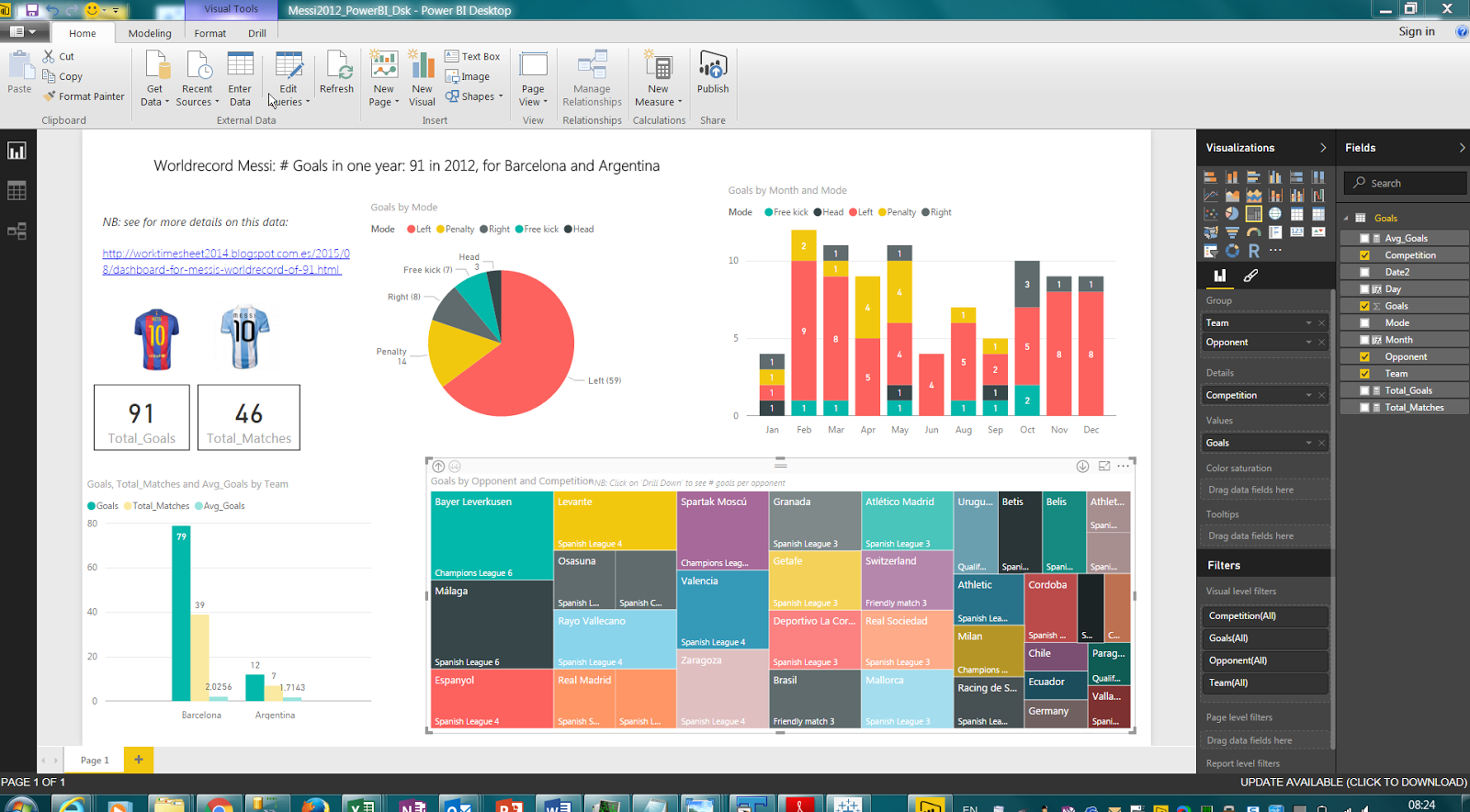Screen dimensions: 1470x812
Task: Remove Team from the Group well
Action: coord(1322,323)
